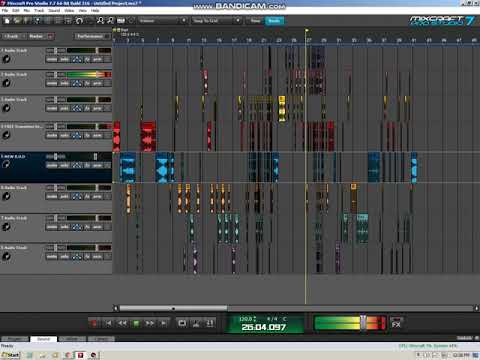Screen dimensions: 480x360
Task: Select the Sound tab at bottom
Action: pyautogui.click(x=44, y=339)
